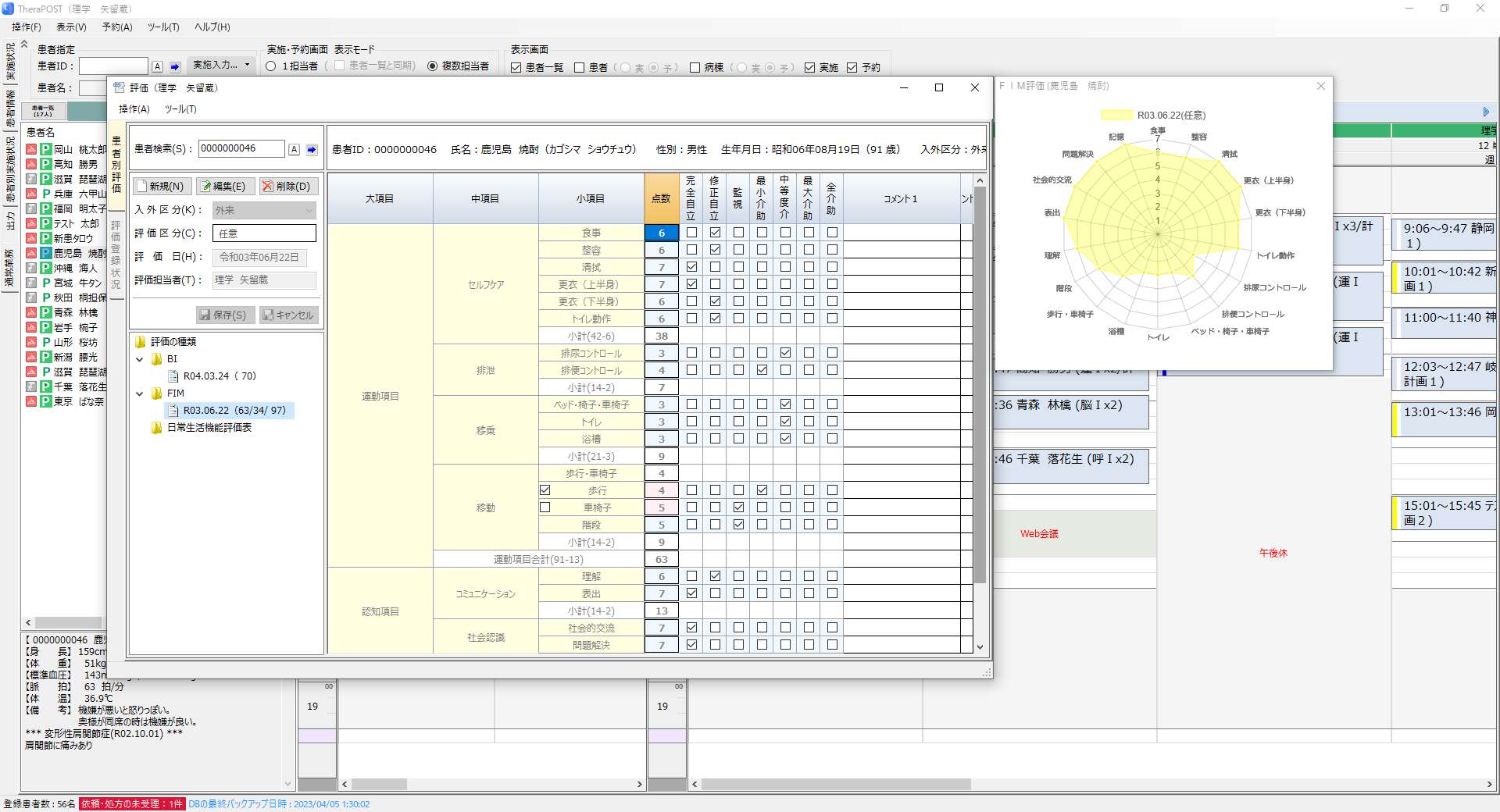Screen dimensions: 1500x812
Task: Check 修正自立 box in 理解 row
Action: 715,576
